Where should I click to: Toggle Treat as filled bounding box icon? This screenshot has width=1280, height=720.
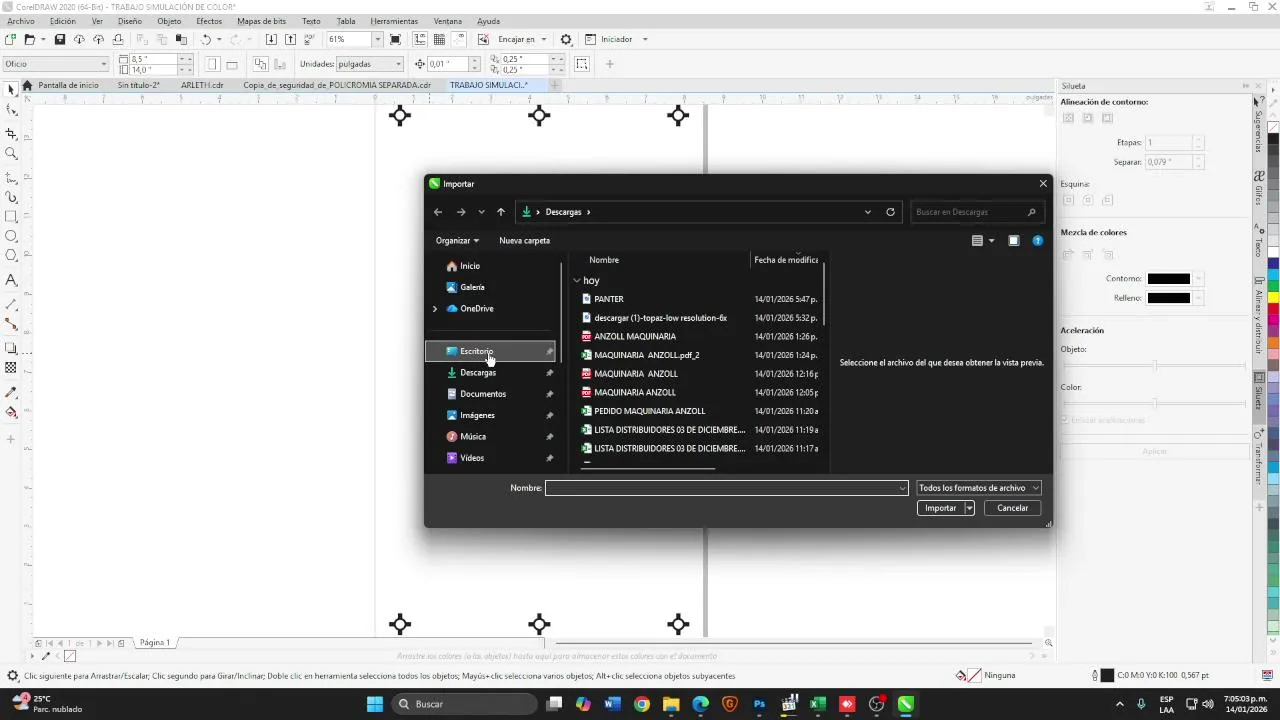pos(582,64)
